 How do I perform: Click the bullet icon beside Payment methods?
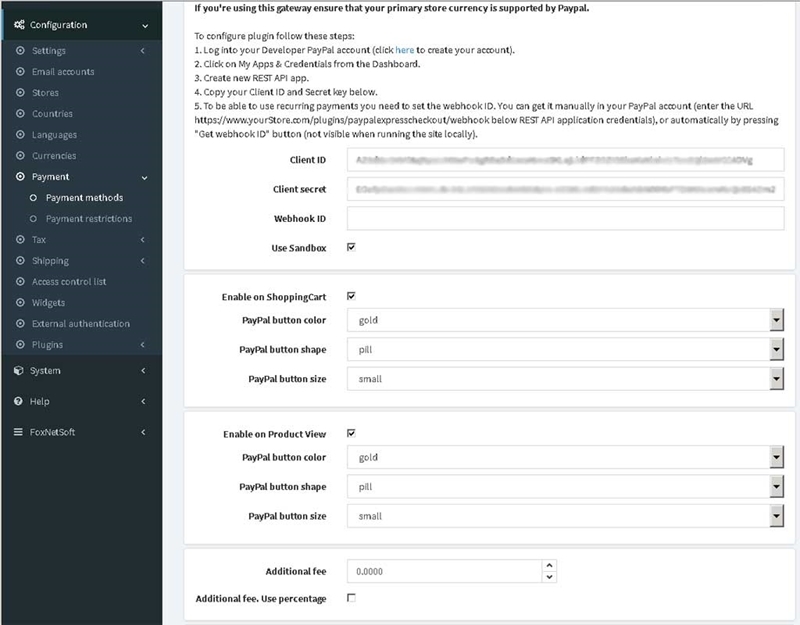point(33,197)
